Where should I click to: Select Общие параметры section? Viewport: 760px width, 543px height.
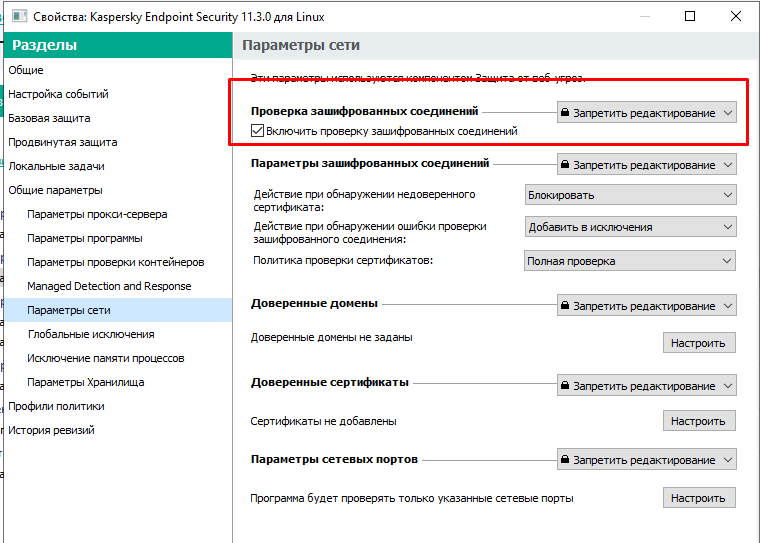pyautogui.click(x=118, y=190)
